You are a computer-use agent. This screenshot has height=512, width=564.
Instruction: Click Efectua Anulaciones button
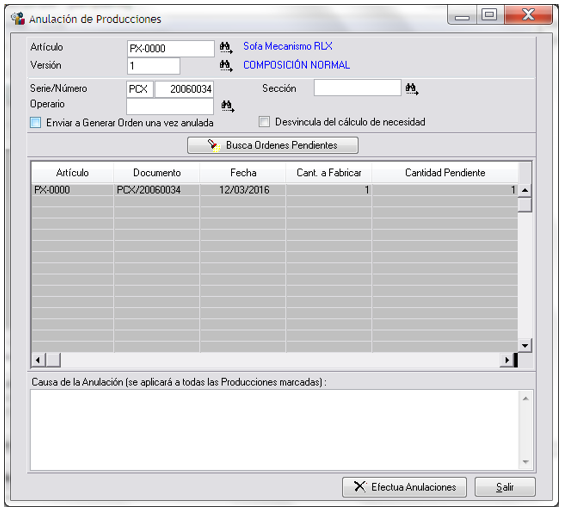click(404, 487)
